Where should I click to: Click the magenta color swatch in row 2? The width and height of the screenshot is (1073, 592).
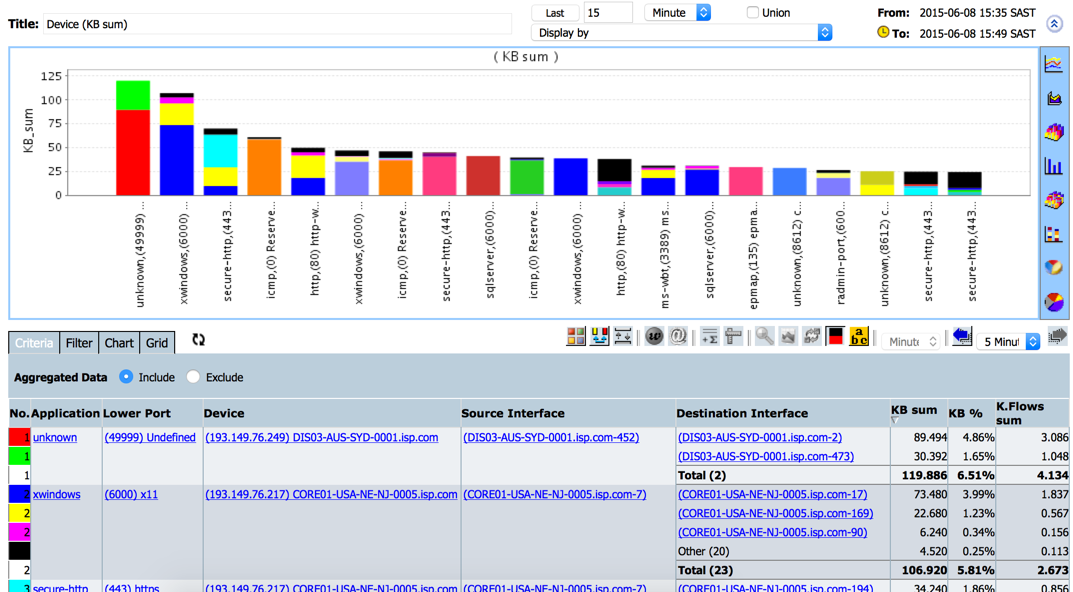20,532
